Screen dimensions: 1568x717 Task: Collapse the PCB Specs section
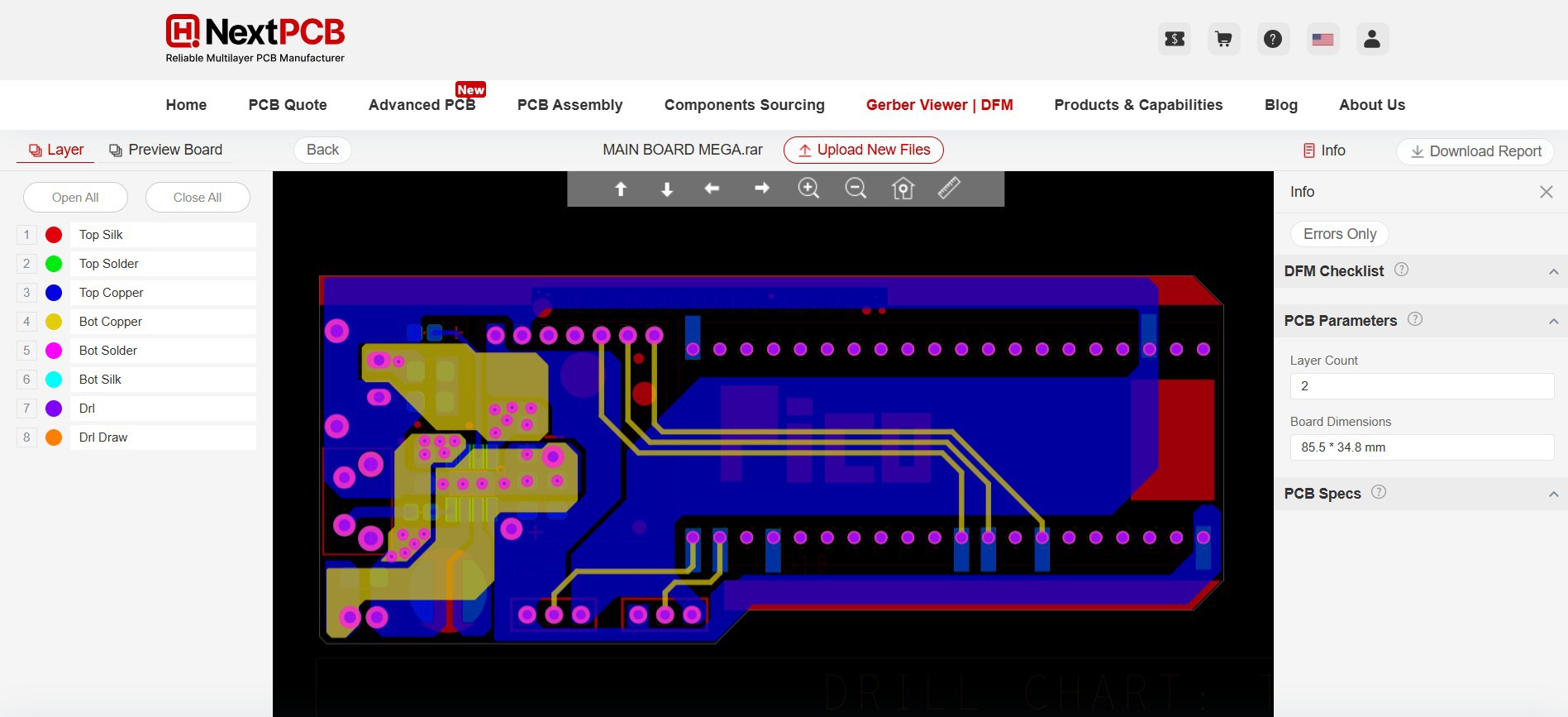1553,494
